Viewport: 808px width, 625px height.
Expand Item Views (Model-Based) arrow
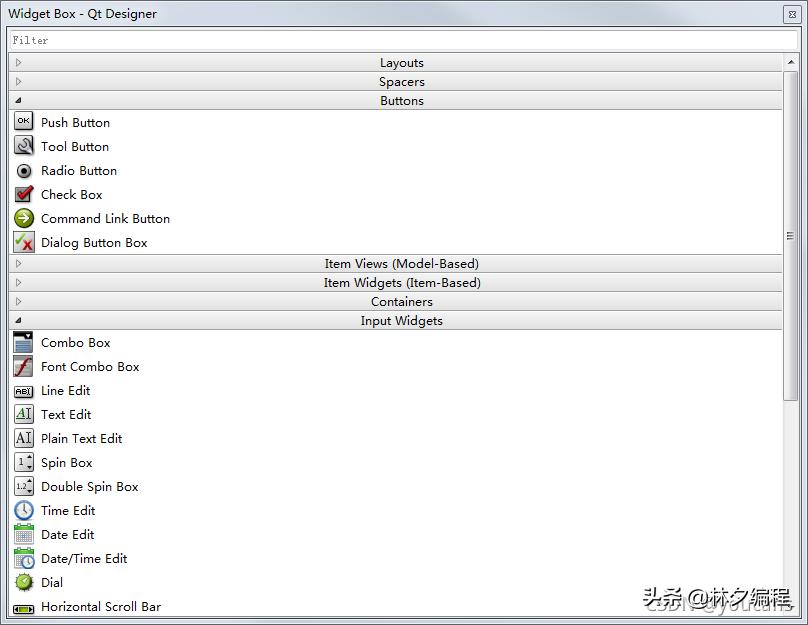(19, 263)
